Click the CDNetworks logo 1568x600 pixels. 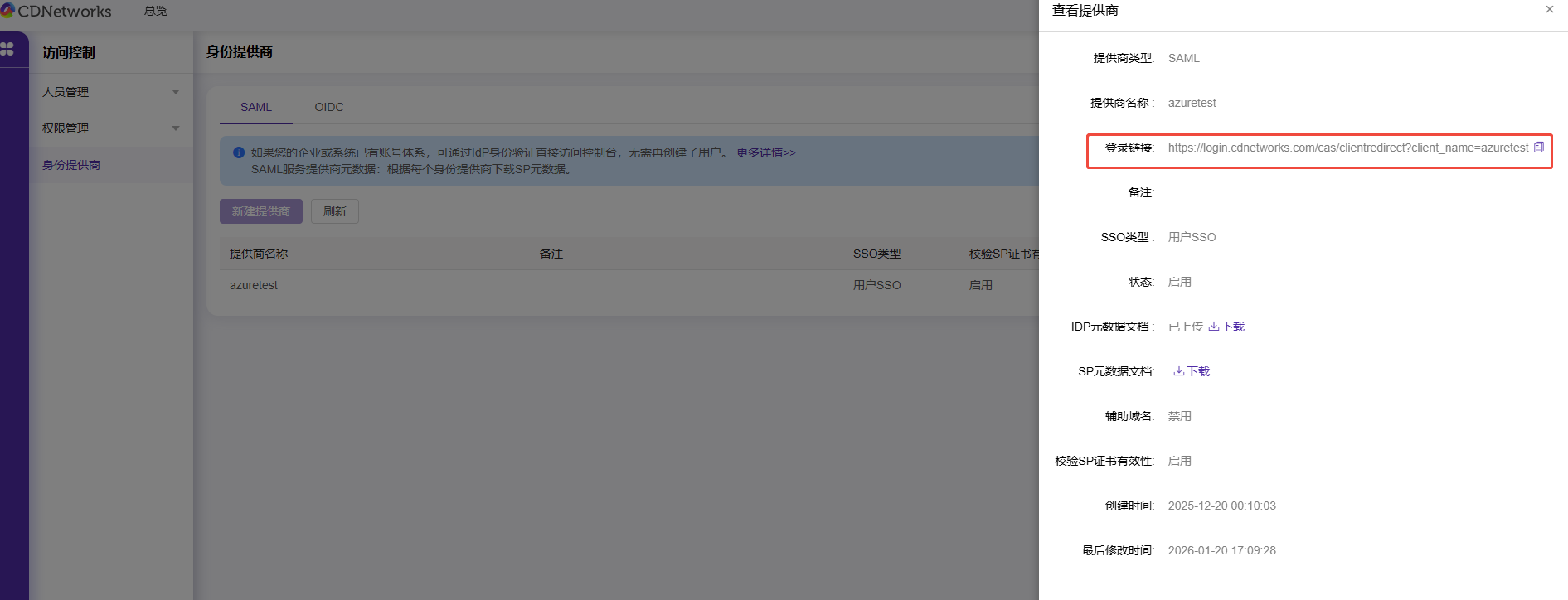(x=56, y=11)
